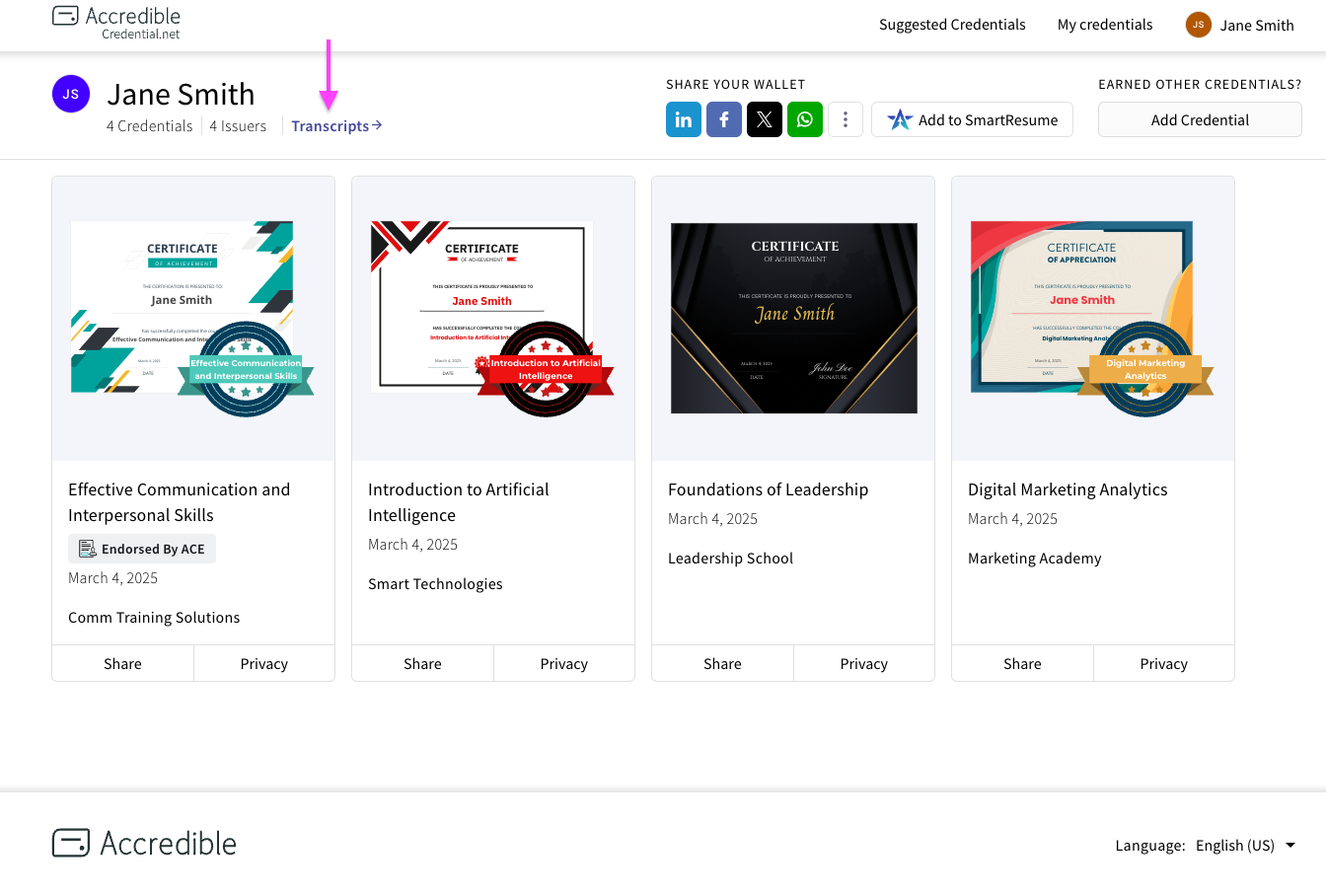The height and width of the screenshot is (896, 1326).
Task: Open Privacy for Digital Marketing Analytics
Action: (x=1163, y=663)
